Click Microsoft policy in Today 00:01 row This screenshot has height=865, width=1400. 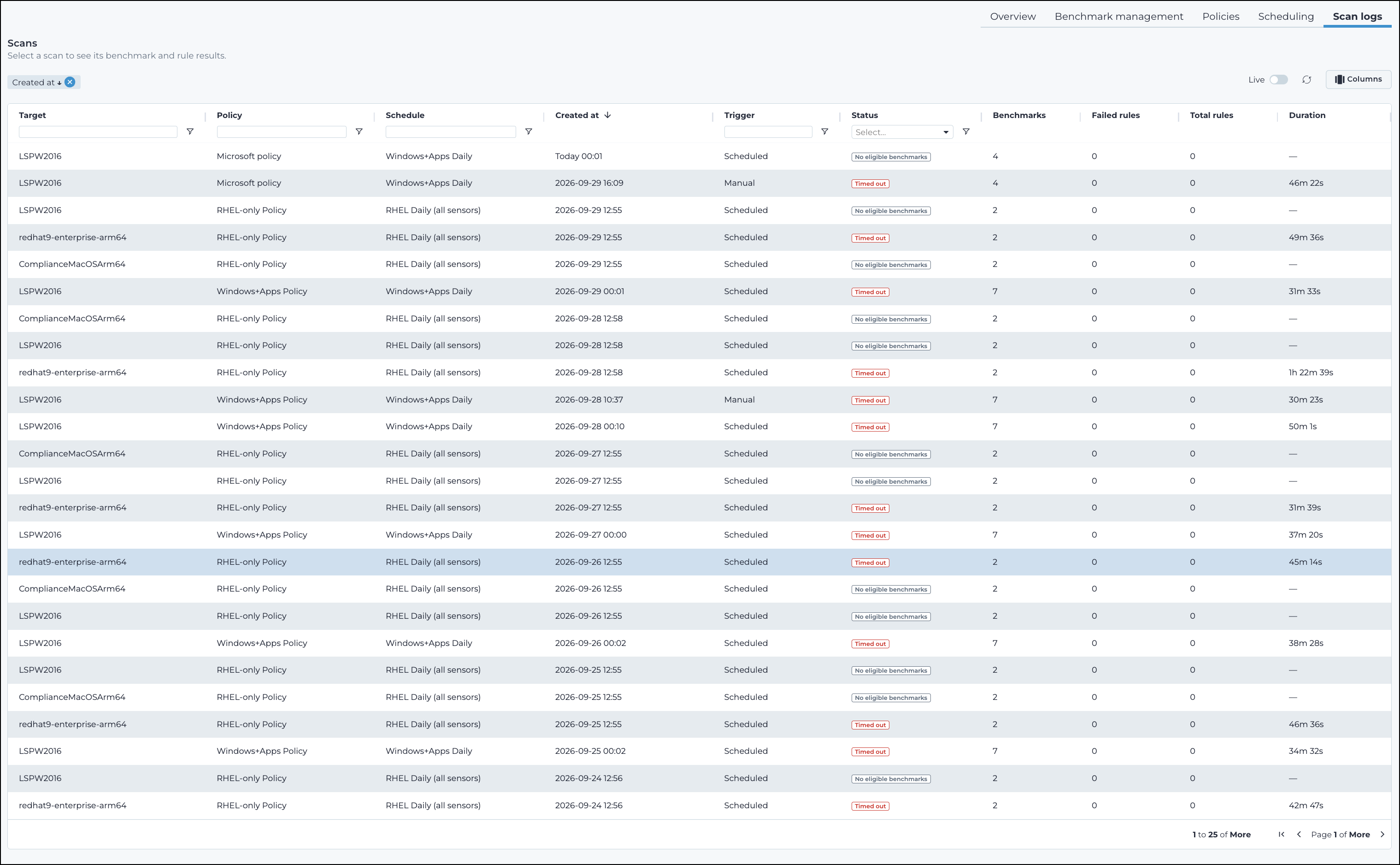249,156
